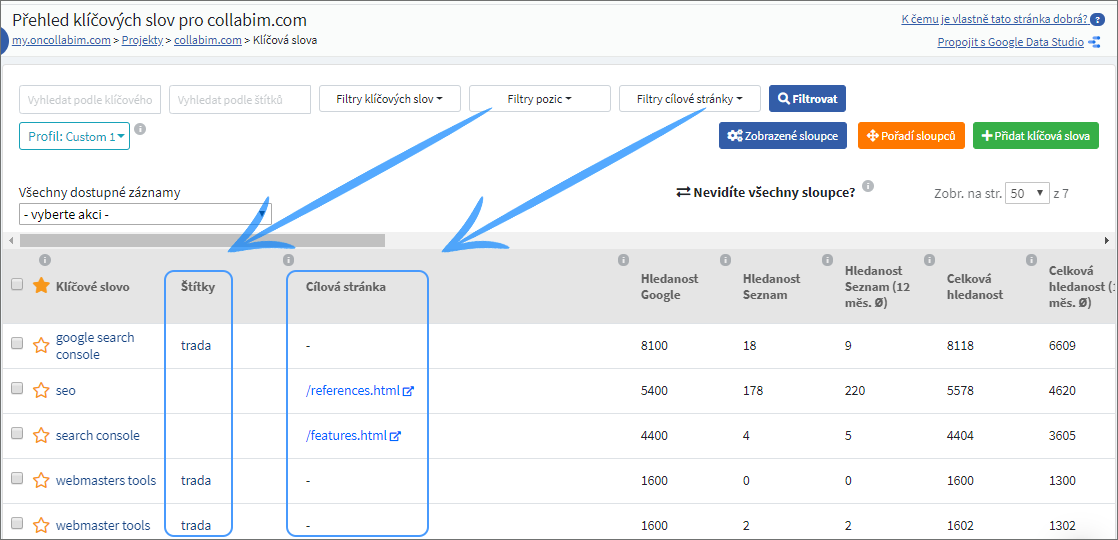The width and height of the screenshot is (1118, 540).
Task: Click the Filtrovat button
Action: [x=807, y=98]
